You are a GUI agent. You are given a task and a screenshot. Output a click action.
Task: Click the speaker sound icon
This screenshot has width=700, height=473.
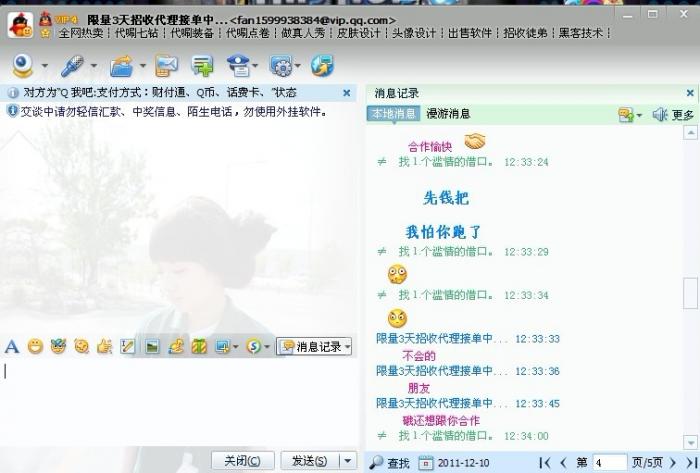pos(660,115)
